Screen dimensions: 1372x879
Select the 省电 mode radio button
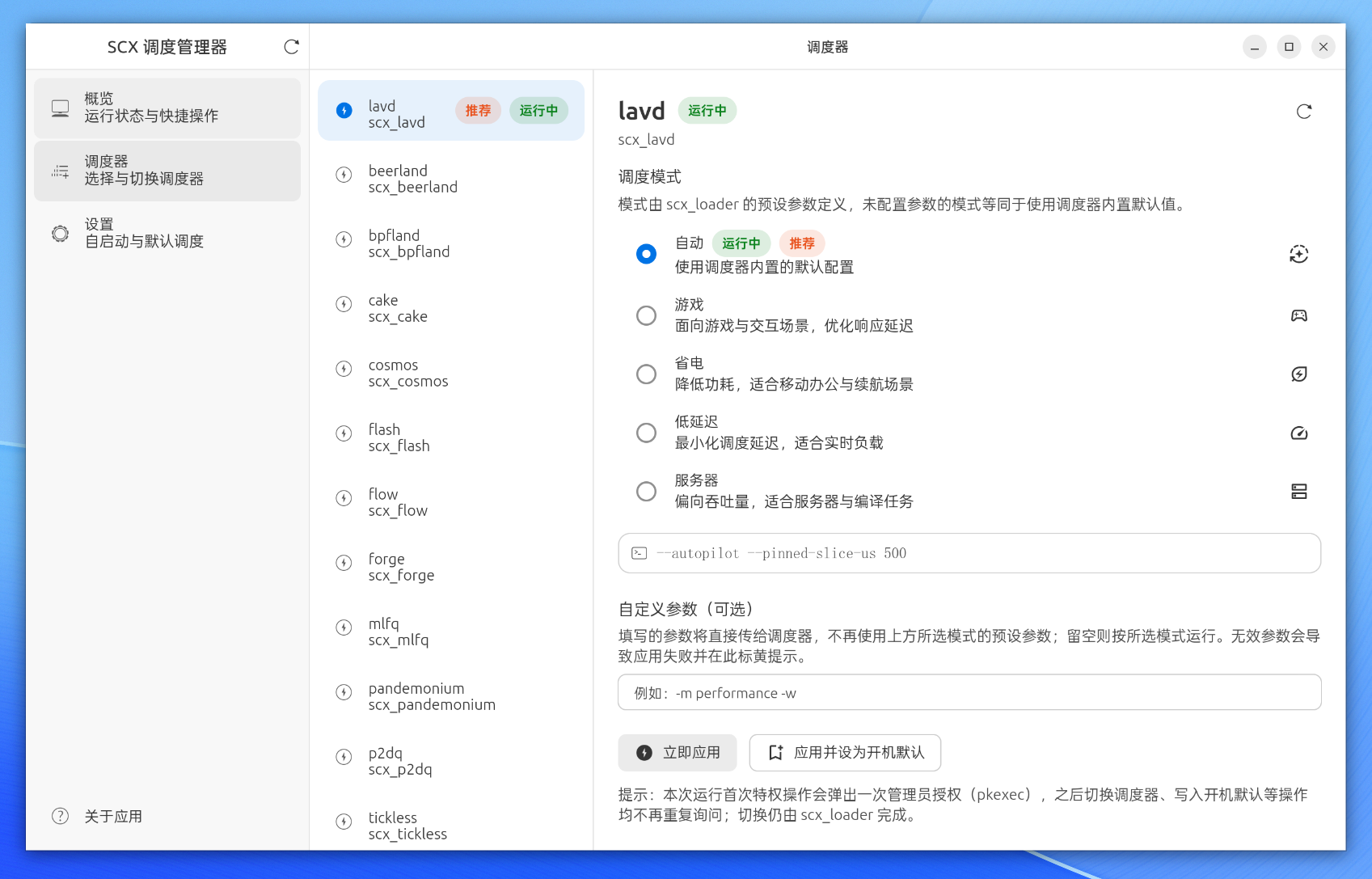pyautogui.click(x=646, y=374)
